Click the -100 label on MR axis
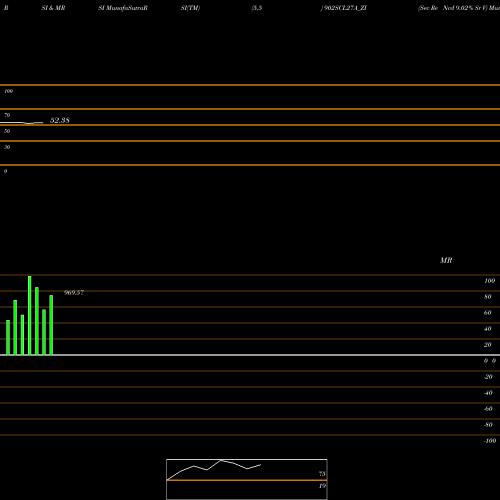The width and height of the screenshot is (500, 500). (490, 441)
